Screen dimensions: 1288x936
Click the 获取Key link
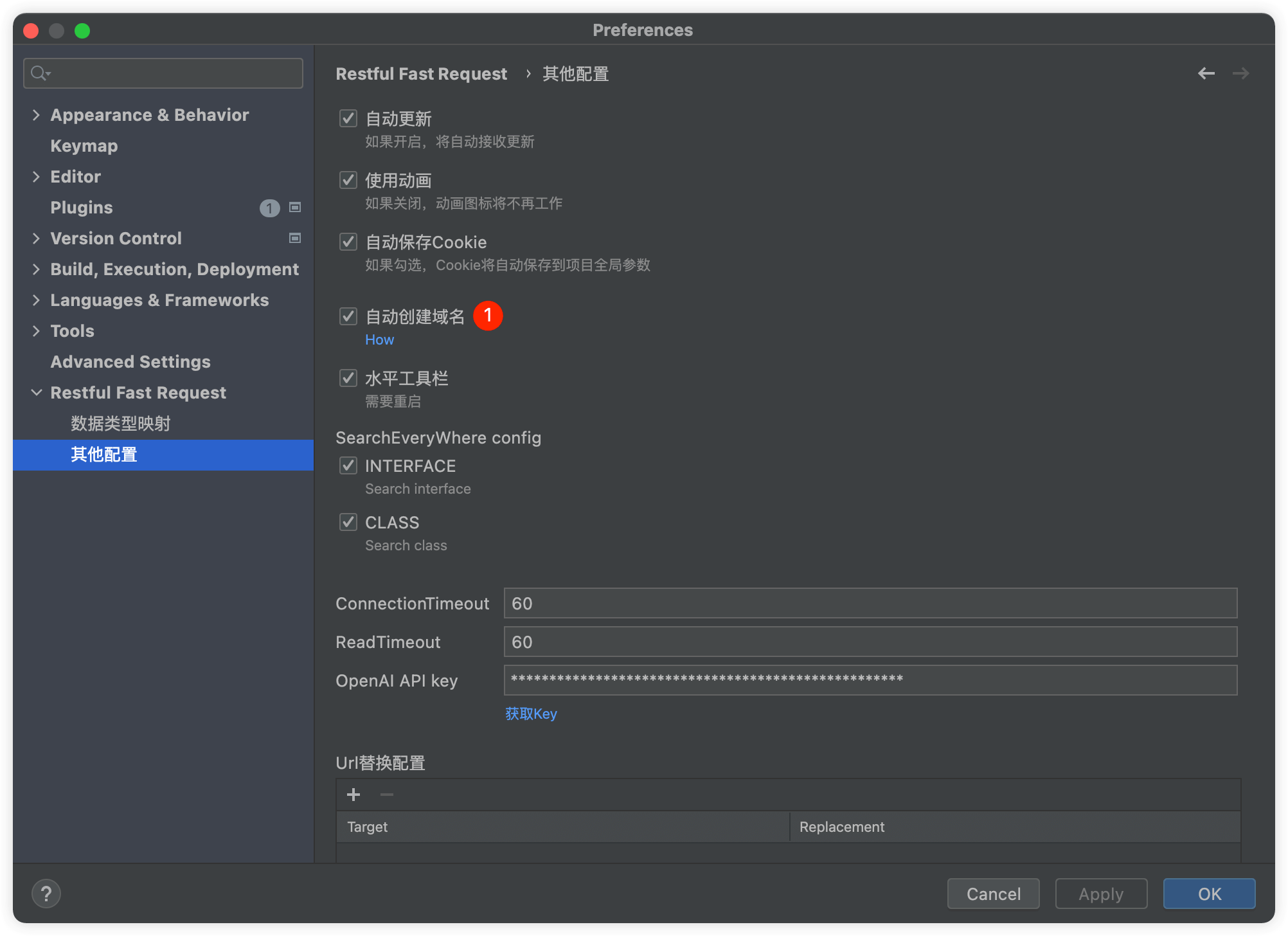[x=531, y=714]
